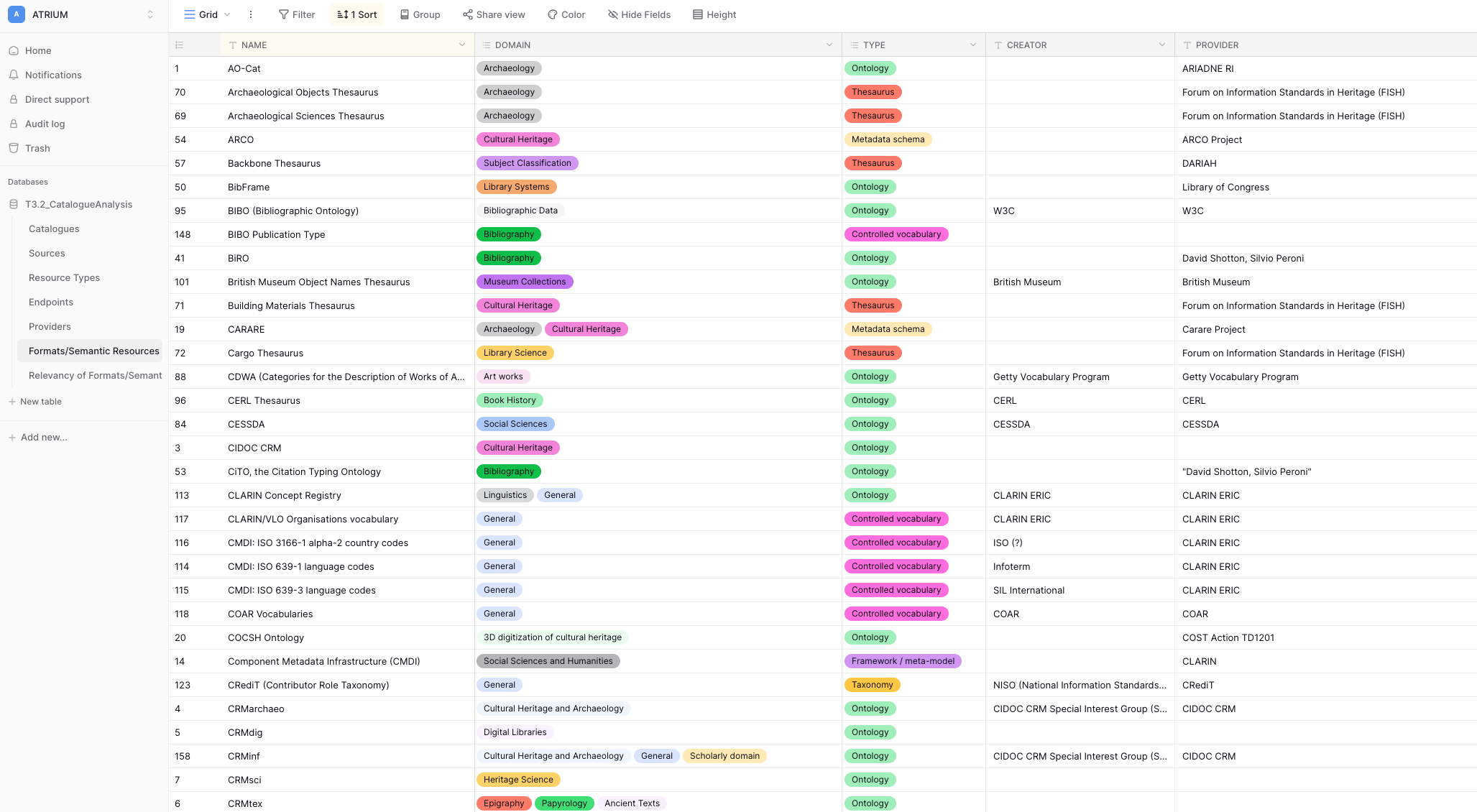Open the NAME column dropdown arrow

(x=462, y=45)
